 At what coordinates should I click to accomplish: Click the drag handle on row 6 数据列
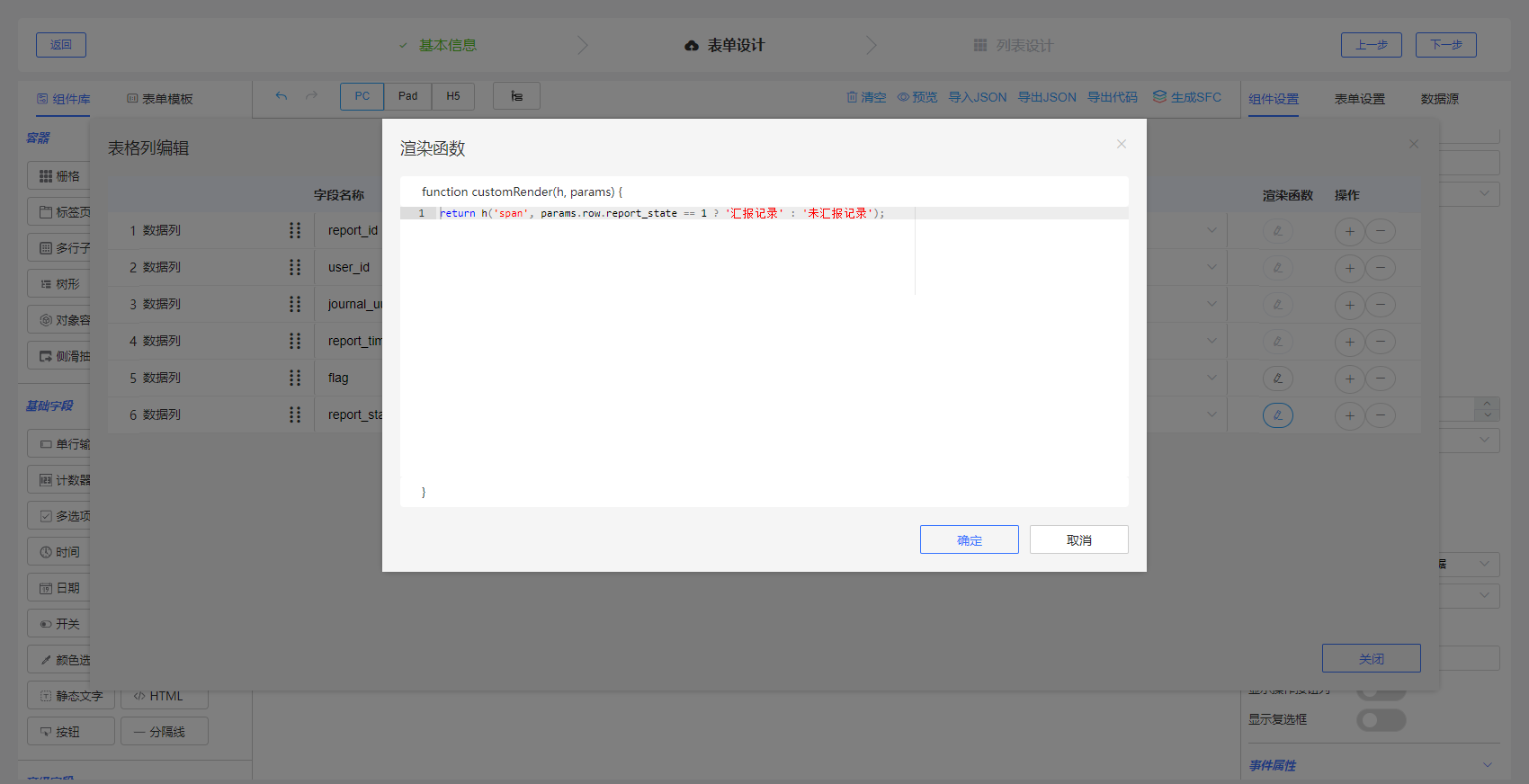(295, 414)
